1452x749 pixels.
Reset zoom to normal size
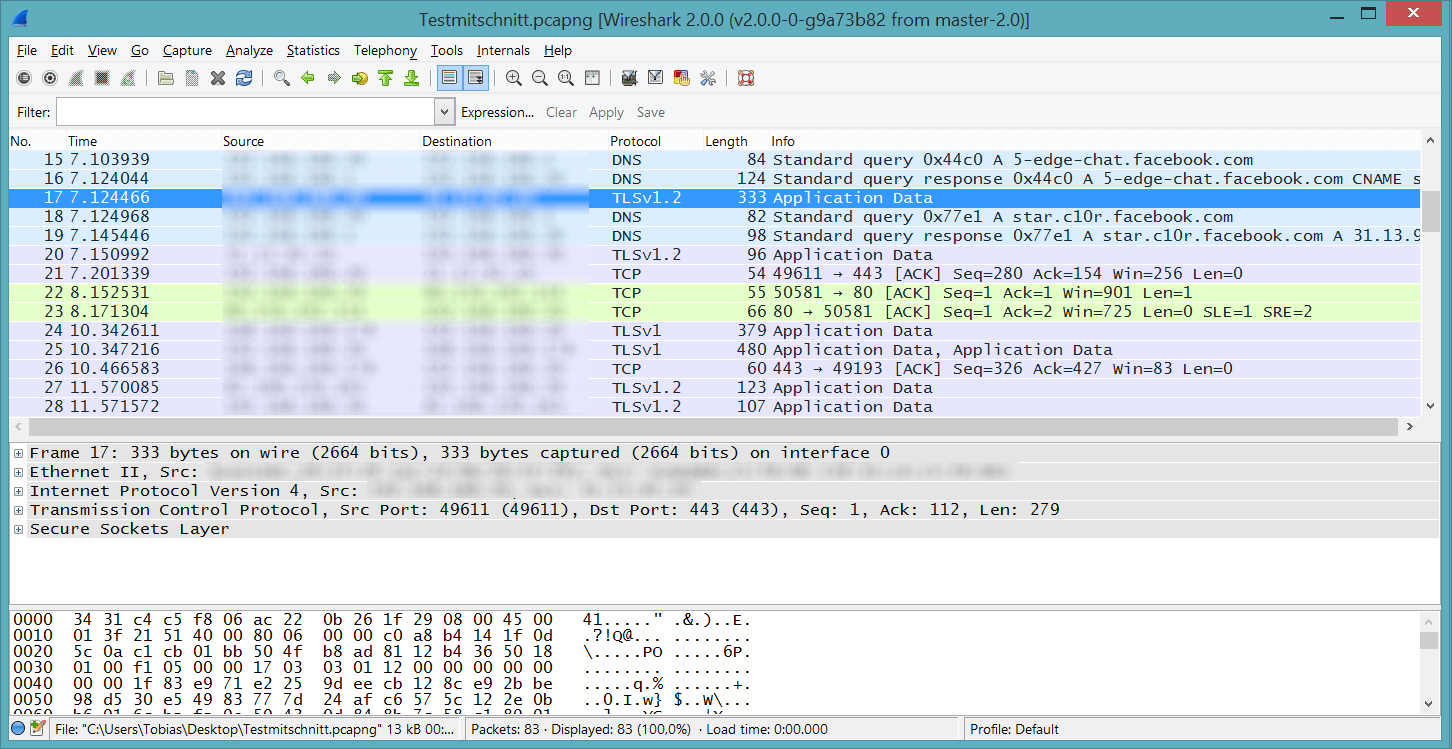click(x=566, y=78)
